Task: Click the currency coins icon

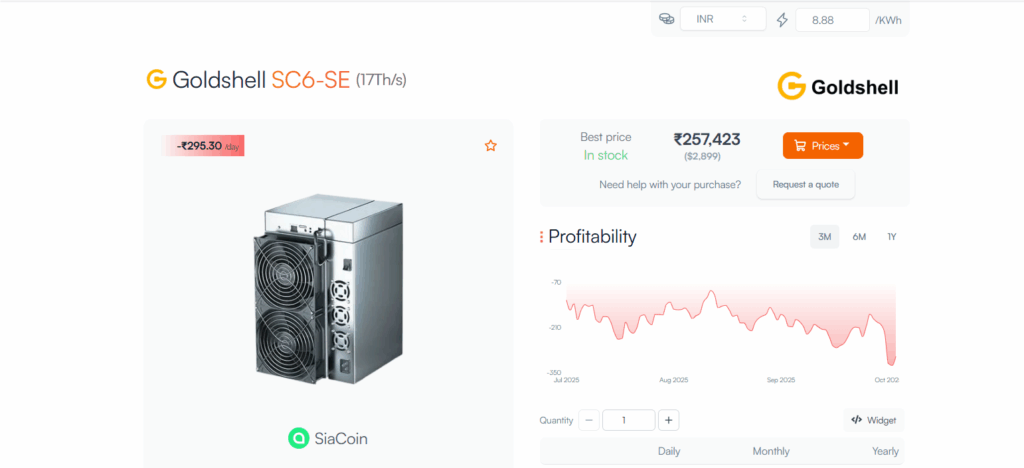Action: [x=666, y=19]
